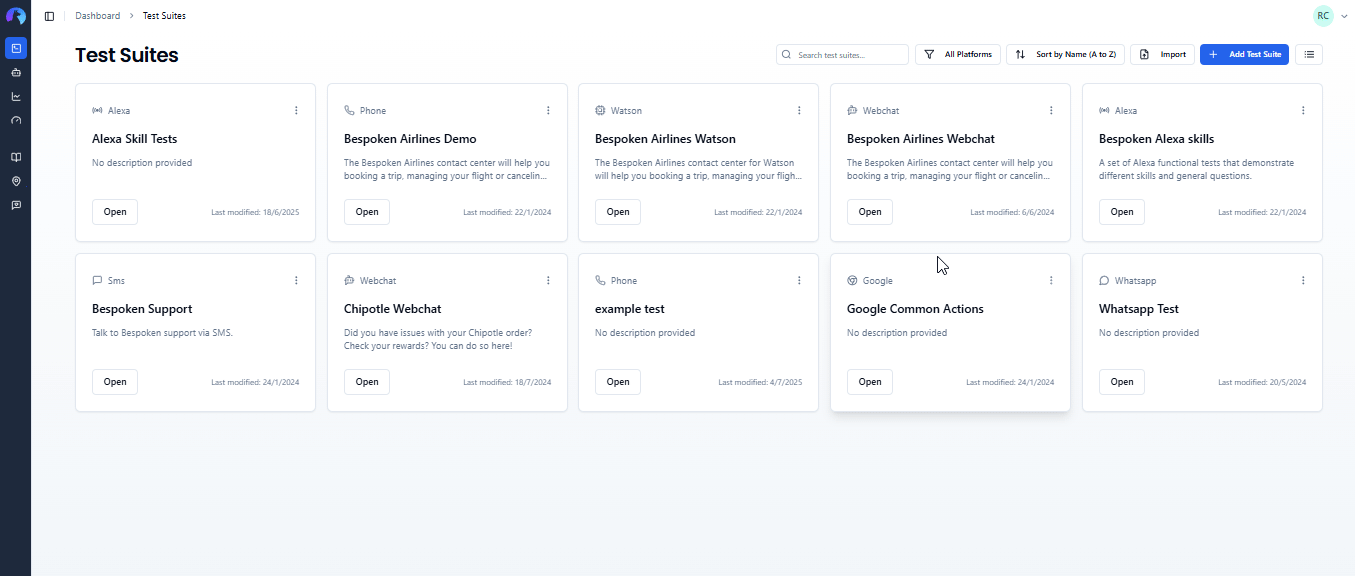The height and width of the screenshot is (576, 1355).
Task: Click the Alexa Skill Tests card title
Action: pos(134,139)
